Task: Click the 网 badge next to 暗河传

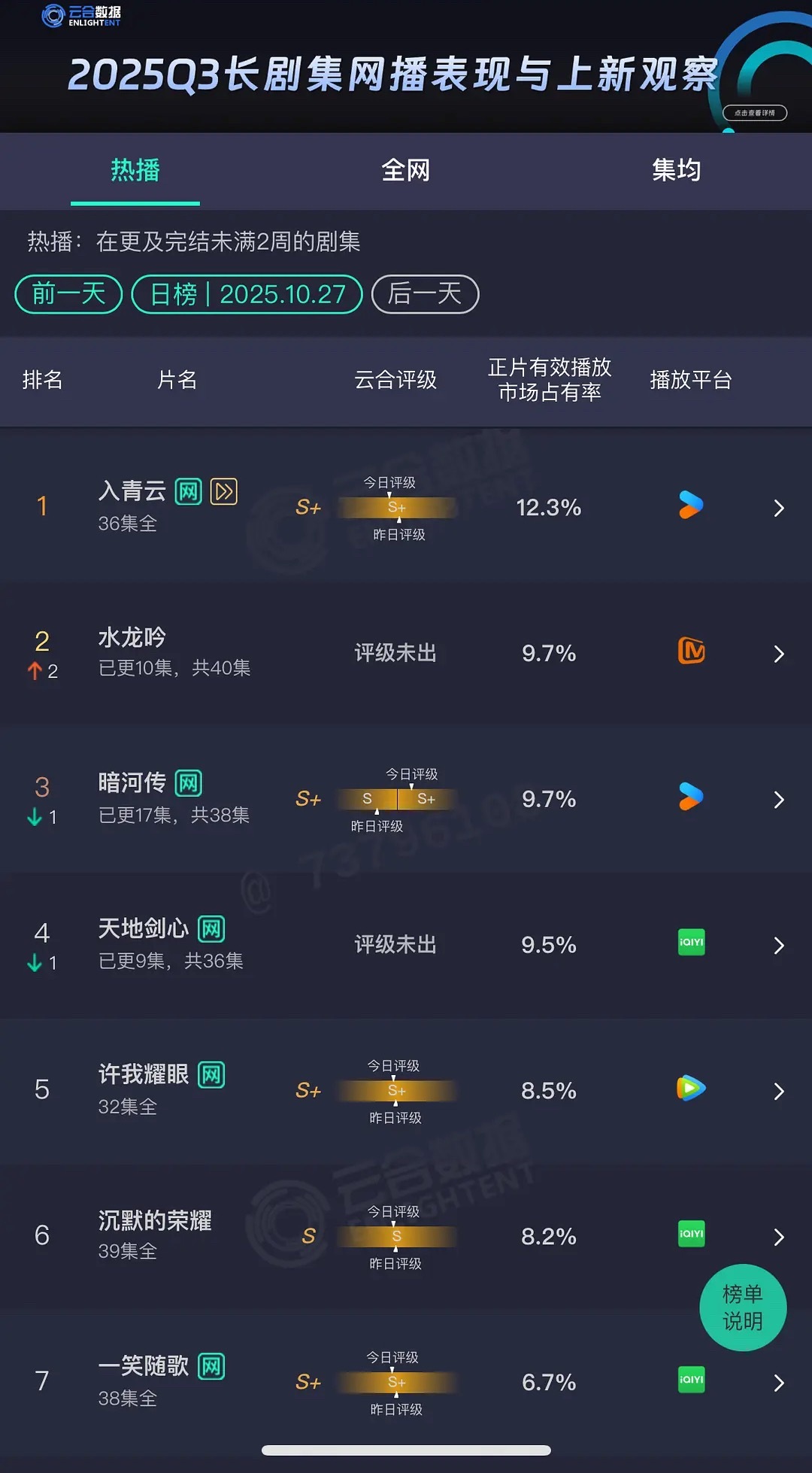Action: (x=186, y=782)
